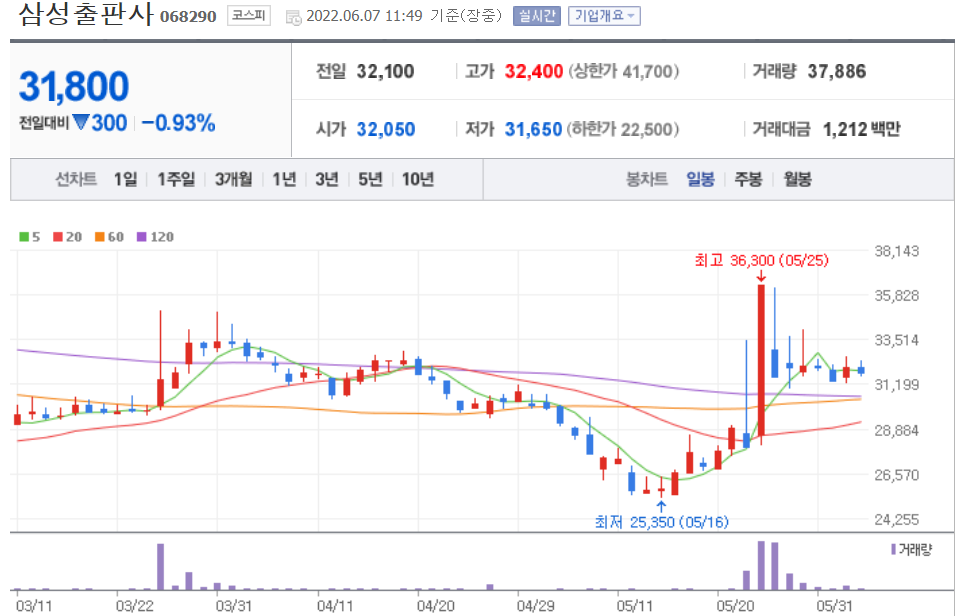Select the 1주일 line chart tab
This screenshot has width=955, height=616.
176,179
